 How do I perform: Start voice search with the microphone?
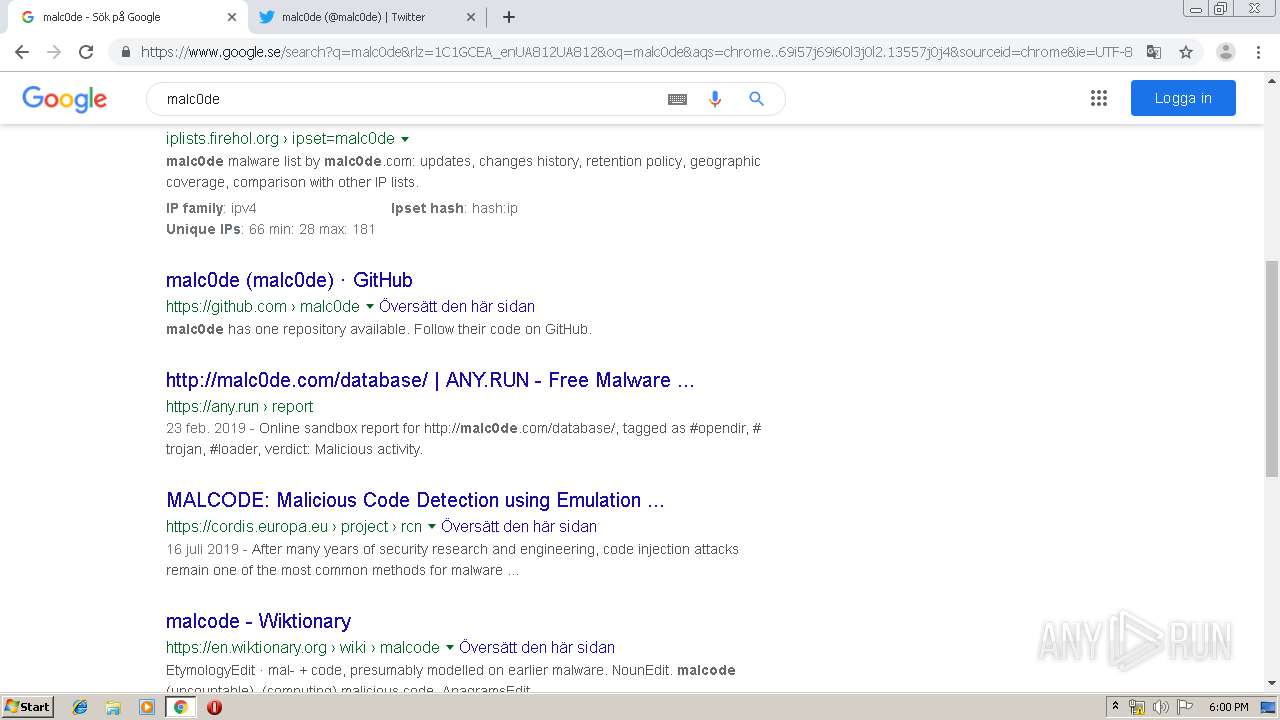coord(715,99)
